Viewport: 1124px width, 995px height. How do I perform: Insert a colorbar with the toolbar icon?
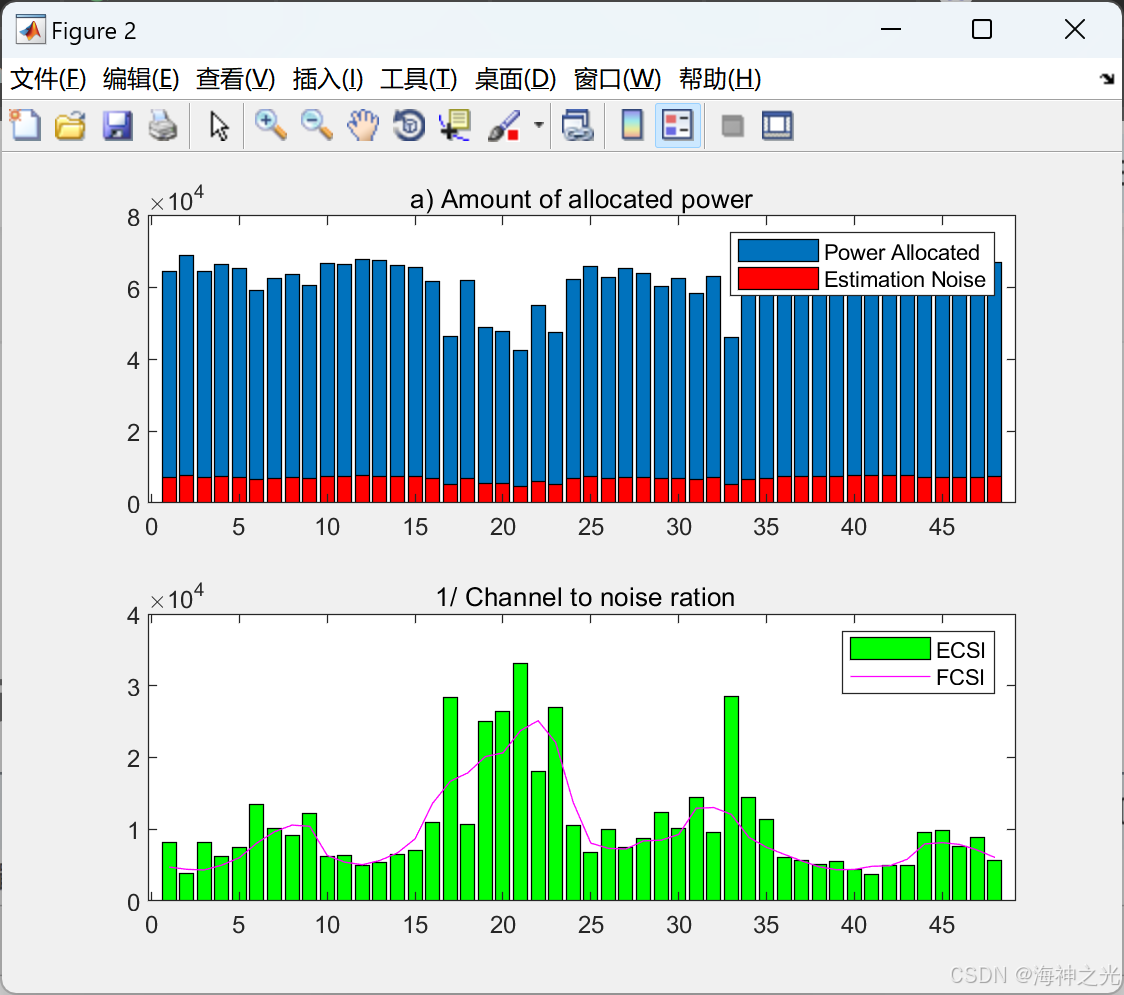pyautogui.click(x=632, y=125)
